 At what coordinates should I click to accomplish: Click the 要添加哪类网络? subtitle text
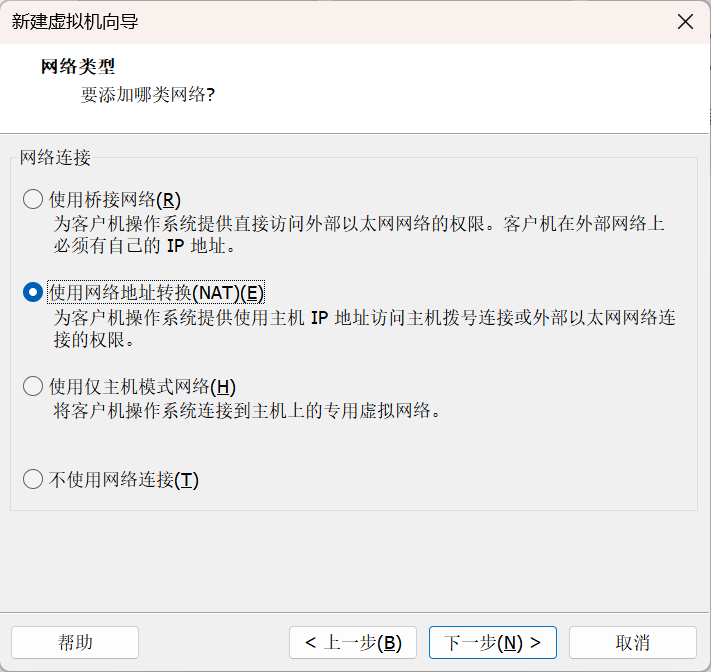click(x=148, y=96)
